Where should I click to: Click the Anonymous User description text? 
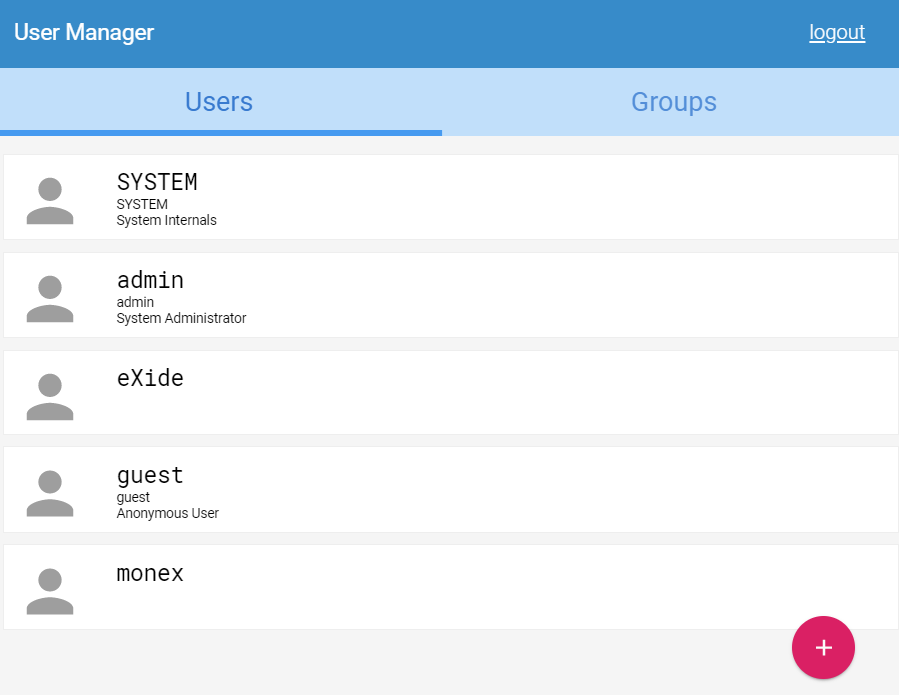click(x=167, y=513)
